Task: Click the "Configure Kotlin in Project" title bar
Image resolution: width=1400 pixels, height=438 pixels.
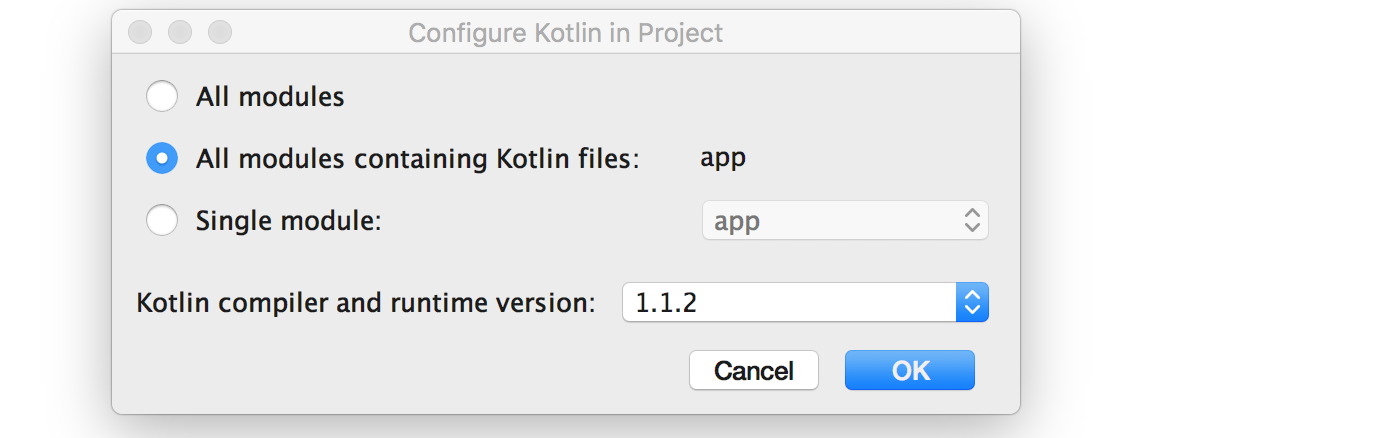Action: click(565, 33)
